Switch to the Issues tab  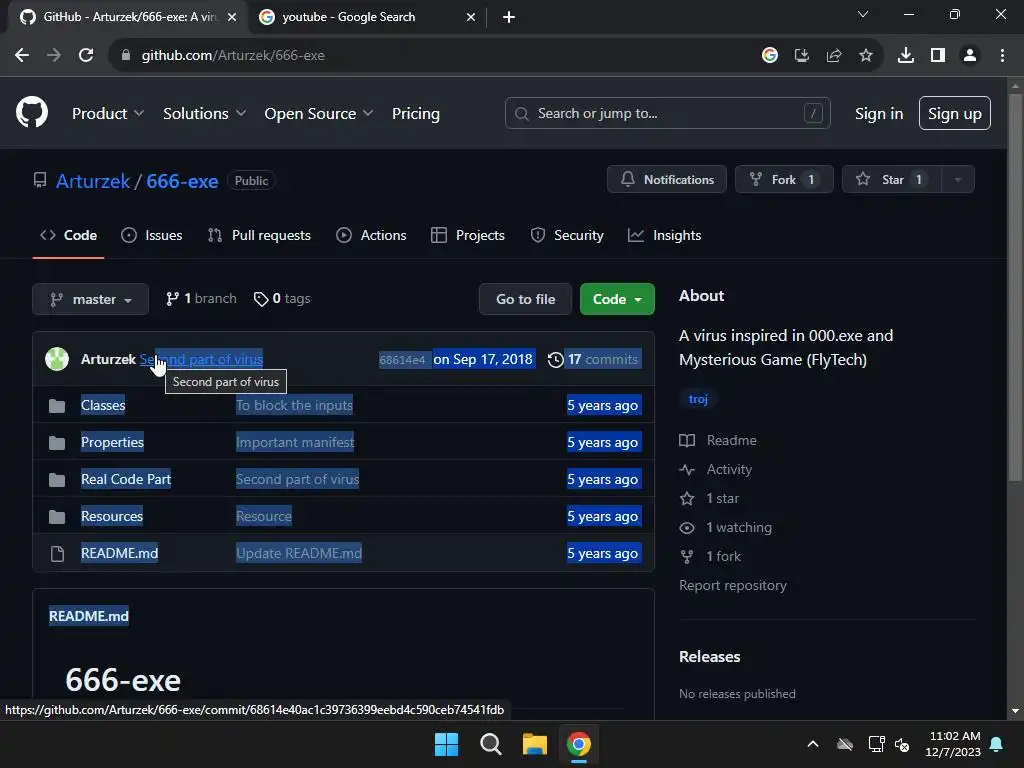tap(152, 235)
